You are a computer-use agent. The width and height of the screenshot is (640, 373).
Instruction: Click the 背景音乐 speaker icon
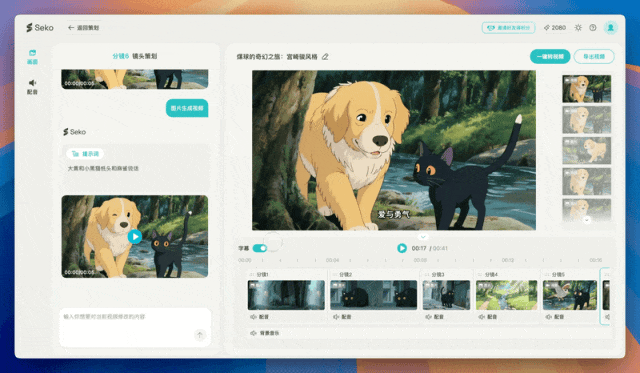click(x=253, y=333)
